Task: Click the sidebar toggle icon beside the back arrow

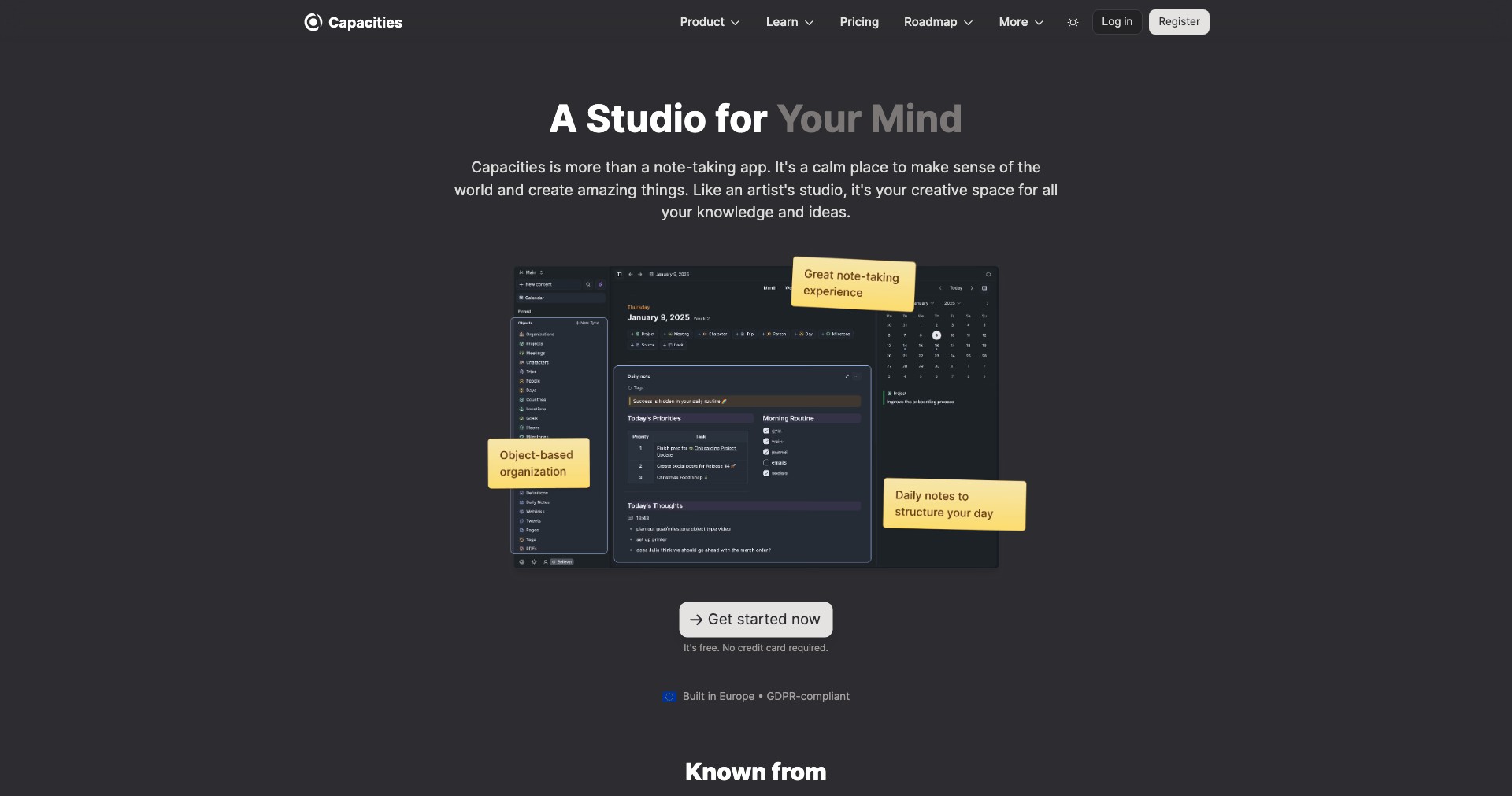Action: click(619, 274)
